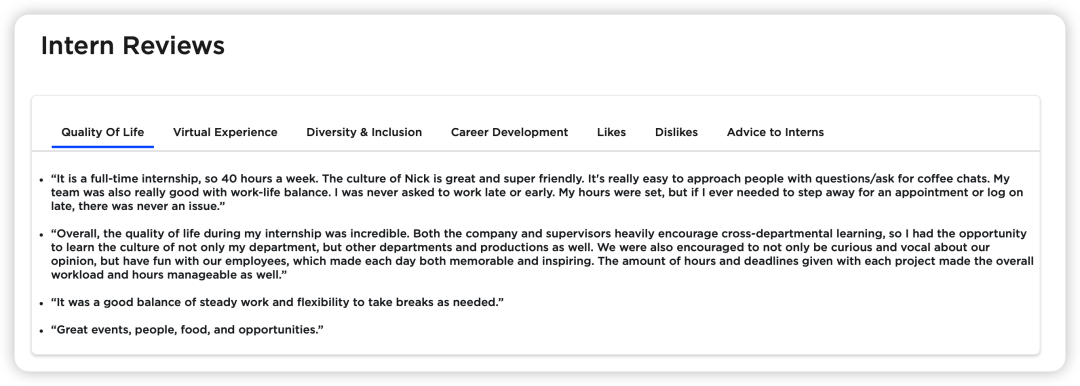Click the bullet before the "Overall" review
Screen dimensions: 1080x386
42,234
